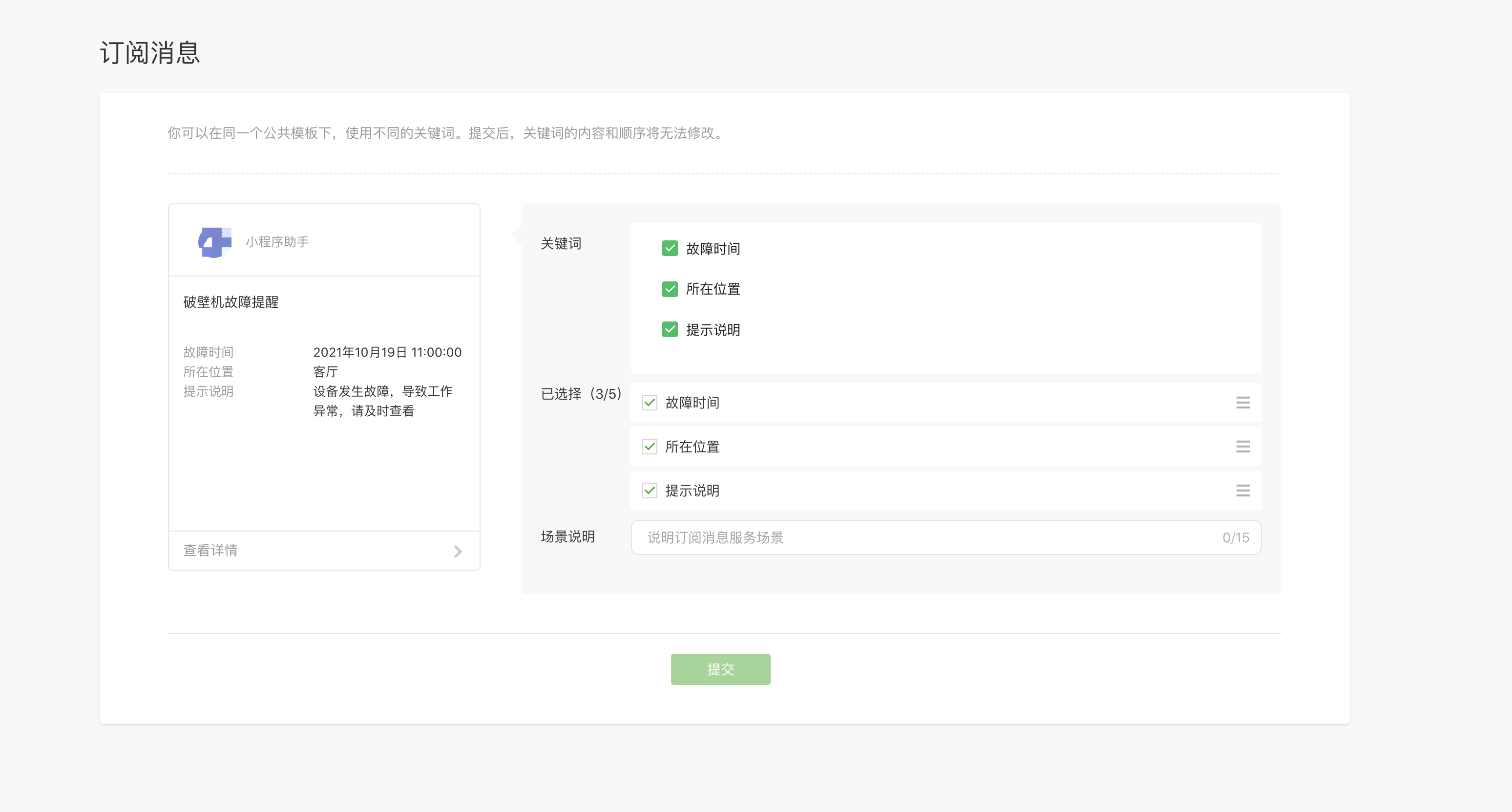The image size is (1512, 812).
Task: Uncheck 故障时间 keyword checkbox
Action: click(670, 248)
